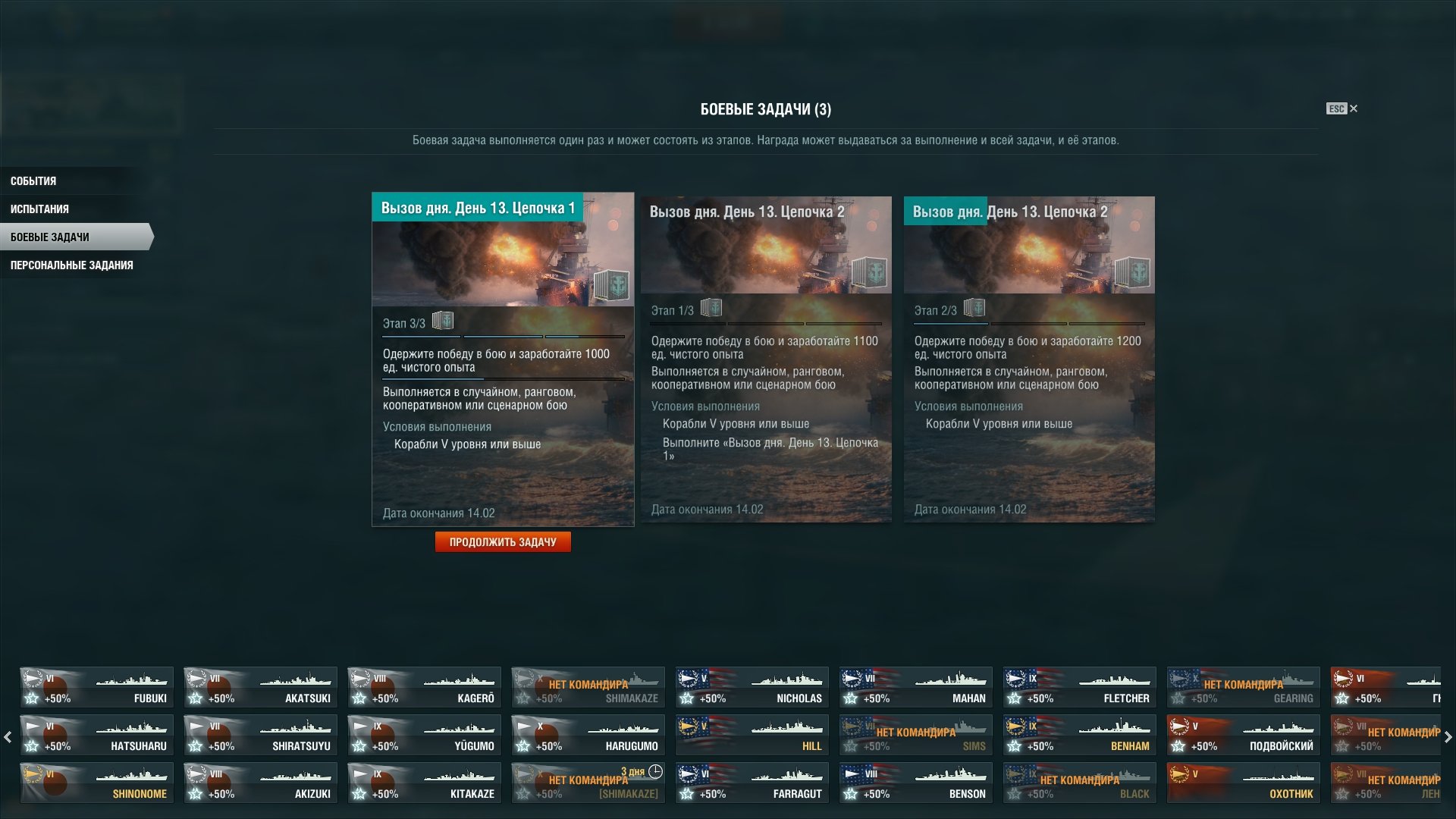Image resolution: width=1456 pixels, height=819 pixels.
Task: Click the Продолжить задачу button
Action: [x=503, y=542]
